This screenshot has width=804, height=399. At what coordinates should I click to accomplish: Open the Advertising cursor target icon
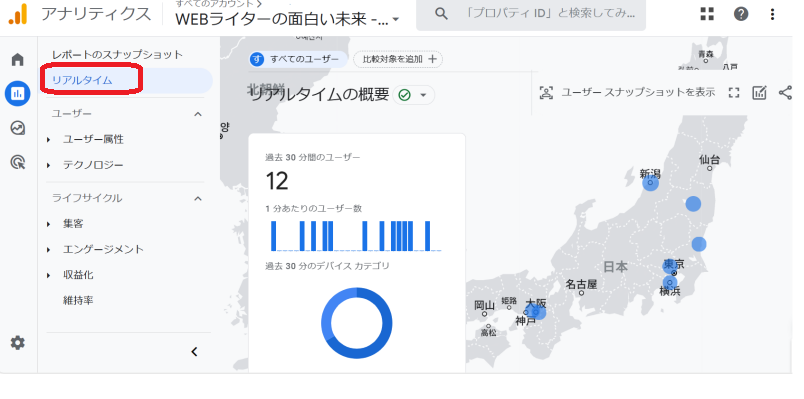coord(17,163)
